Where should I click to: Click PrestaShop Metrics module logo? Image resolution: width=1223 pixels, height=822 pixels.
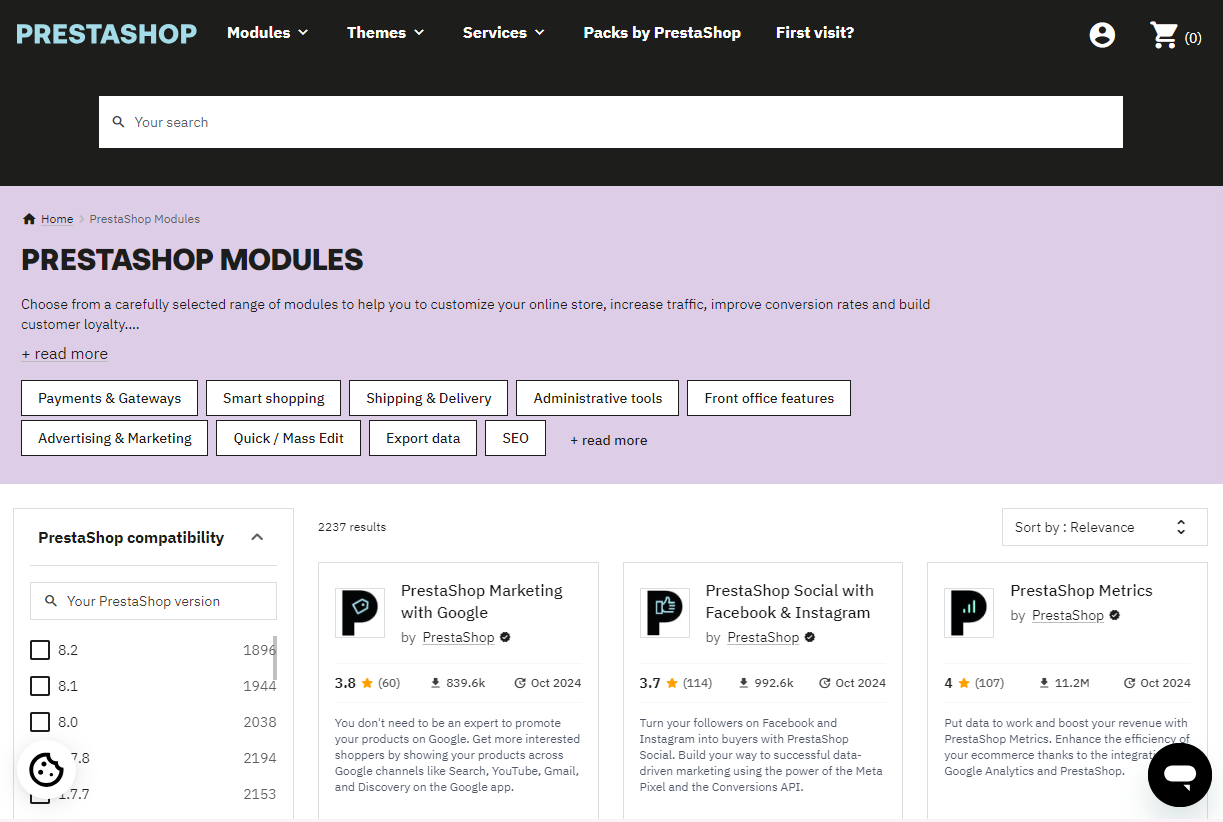(x=969, y=613)
